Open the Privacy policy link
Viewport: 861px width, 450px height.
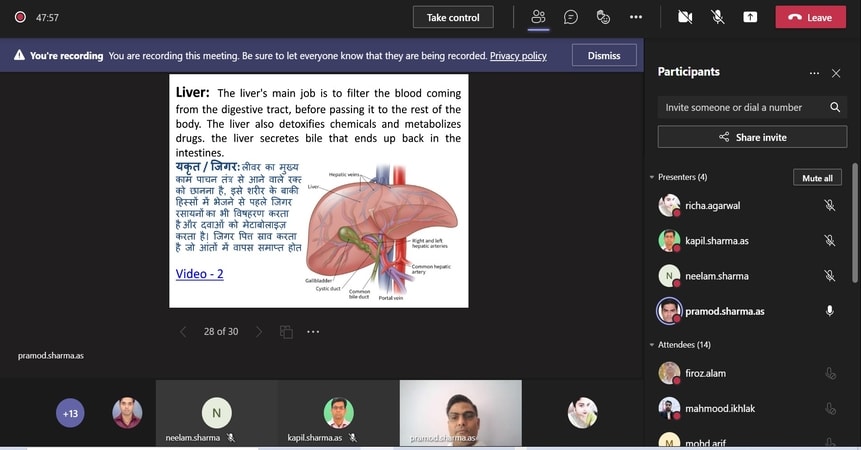(x=518, y=56)
